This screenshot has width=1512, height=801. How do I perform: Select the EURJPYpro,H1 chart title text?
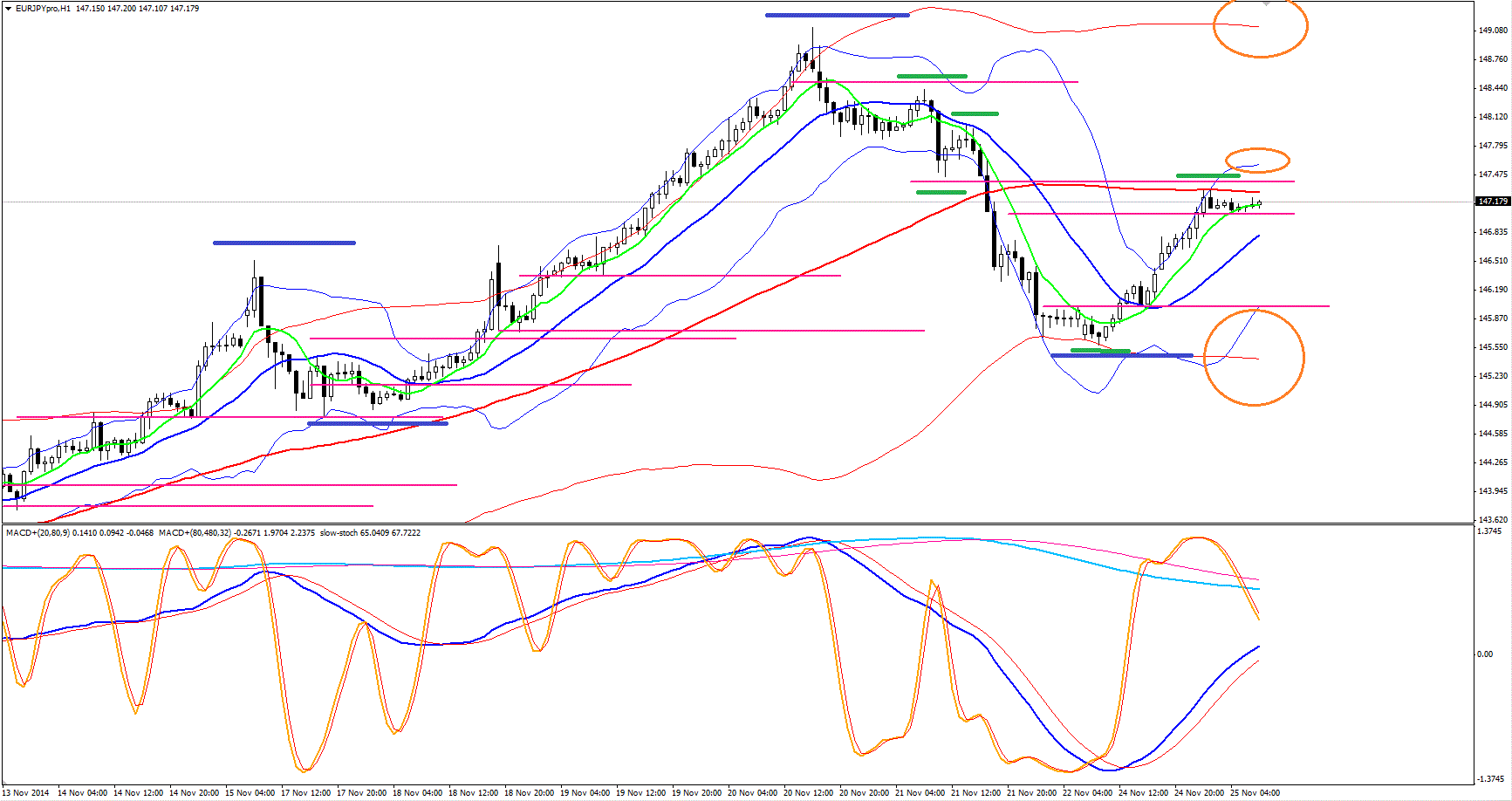coord(43,9)
